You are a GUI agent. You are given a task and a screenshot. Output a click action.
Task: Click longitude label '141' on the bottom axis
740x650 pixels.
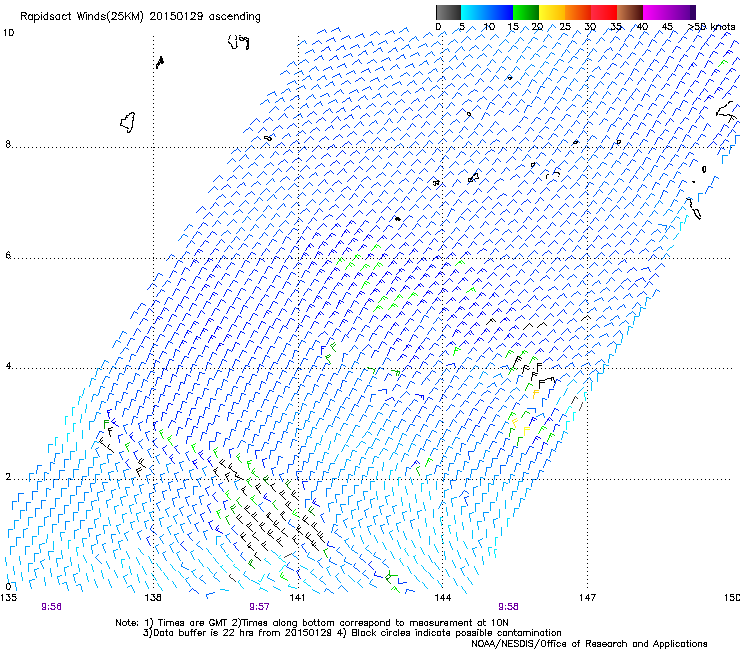pyautogui.click(x=297, y=598)
